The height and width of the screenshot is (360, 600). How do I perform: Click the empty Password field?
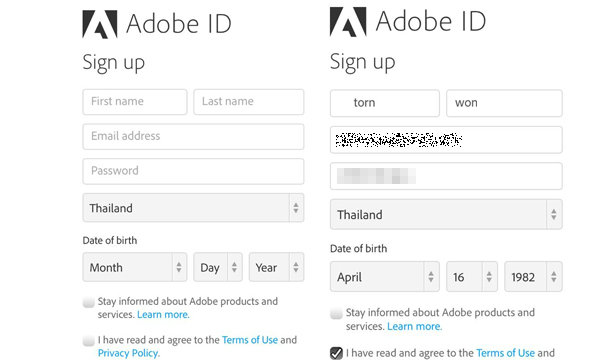(193, 171)
